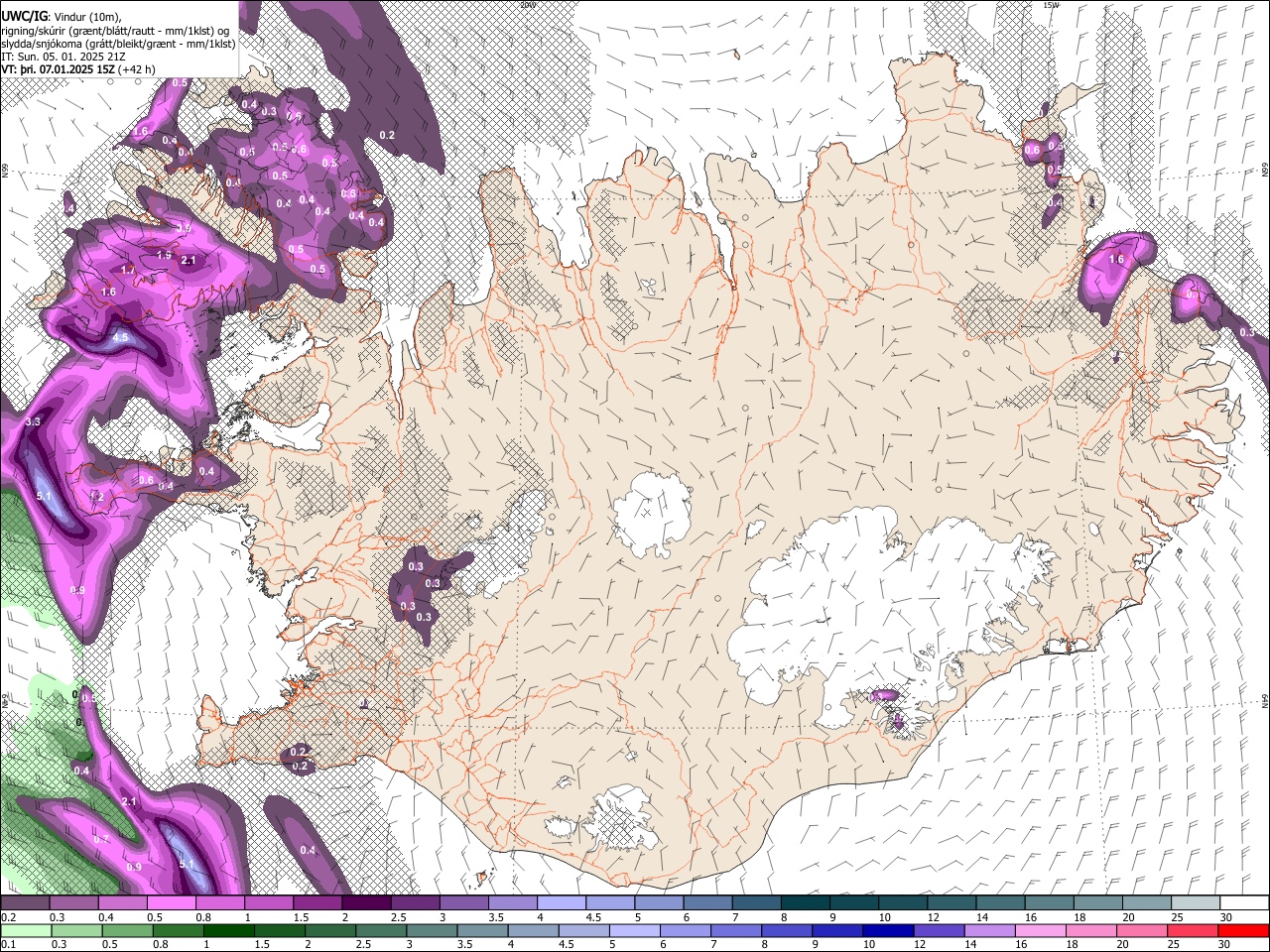Click the '64N' latitude label on right edge
Image resolution: width=1270 pixels, height=952 pixels.
(1265, 700)
